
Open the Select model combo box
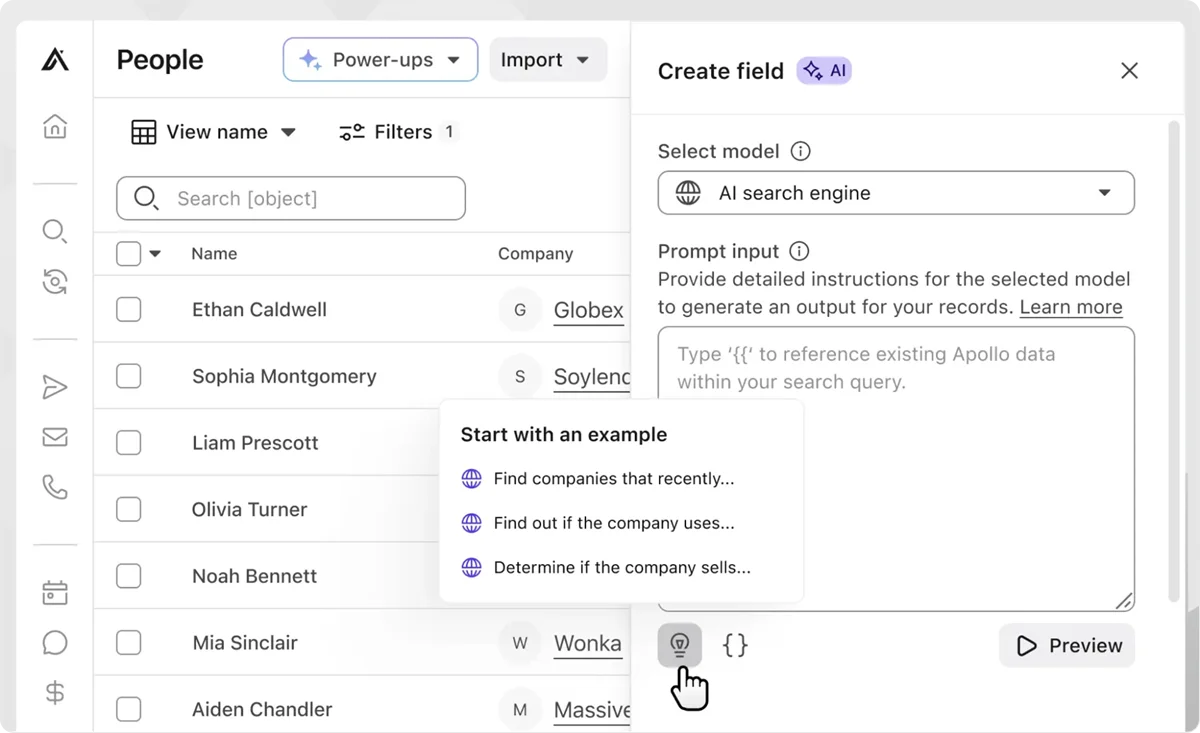(x=895, y=193)
